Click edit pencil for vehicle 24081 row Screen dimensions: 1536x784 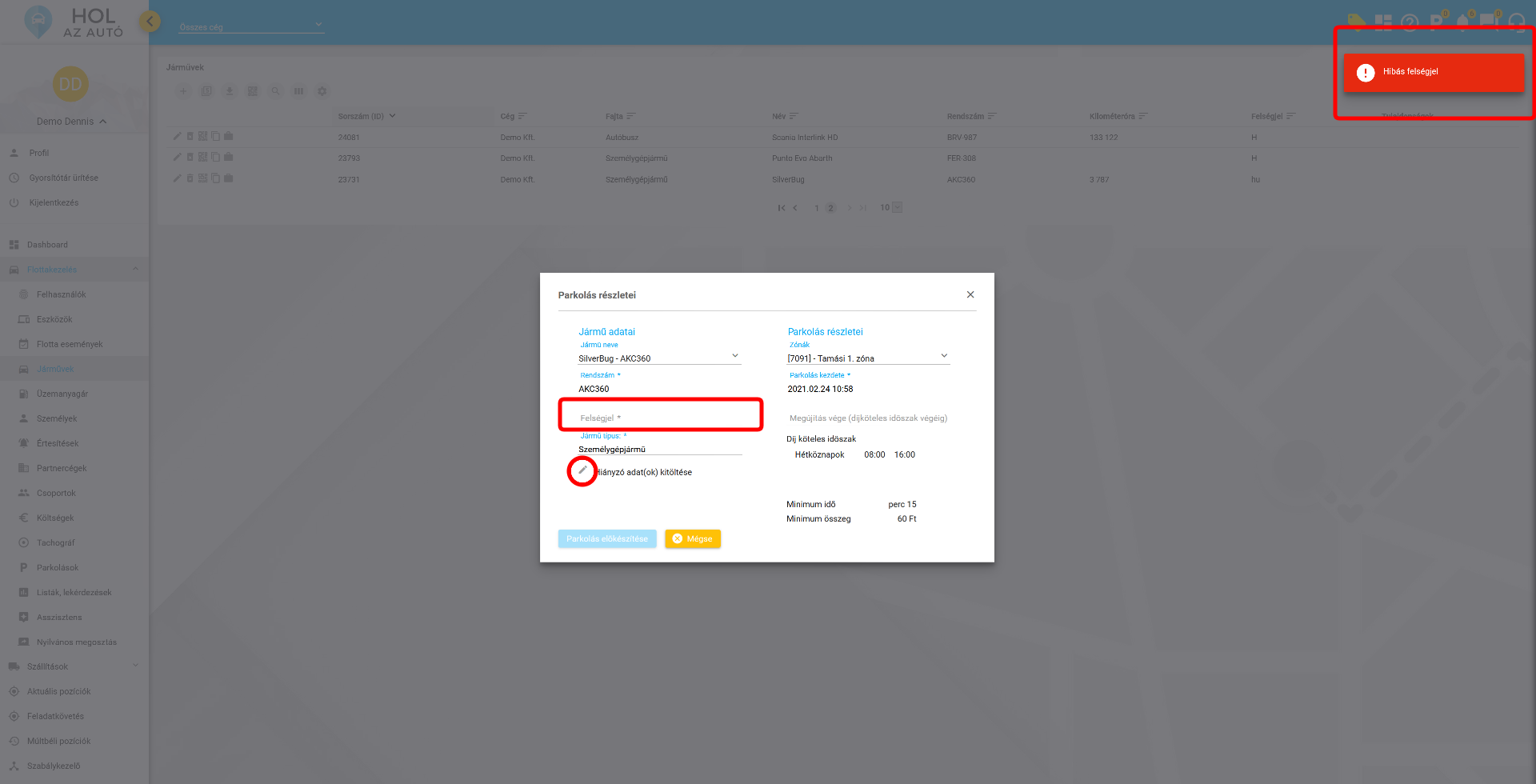click(x=178, y=136)
